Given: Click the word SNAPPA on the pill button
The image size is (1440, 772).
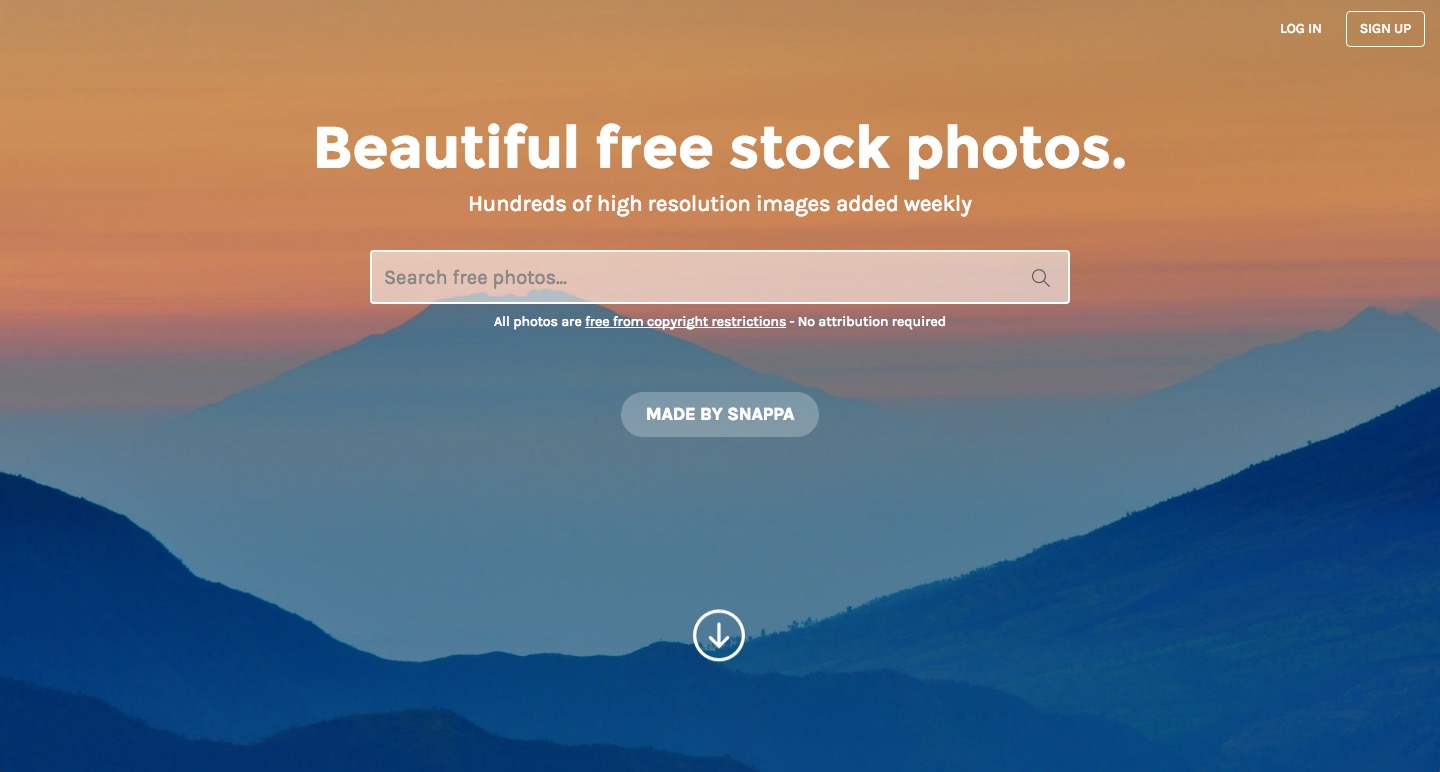Looking at the screenshot, I should click(x=761, y=414).
